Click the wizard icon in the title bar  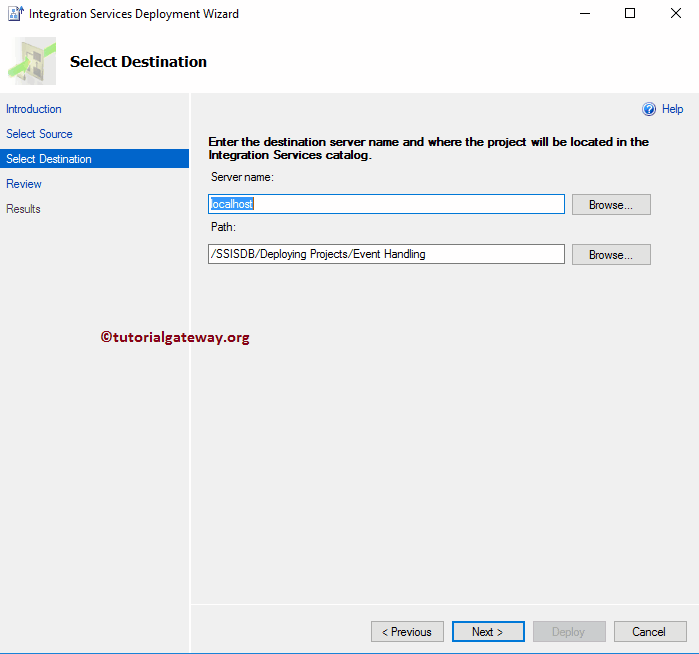pos(16,13)
